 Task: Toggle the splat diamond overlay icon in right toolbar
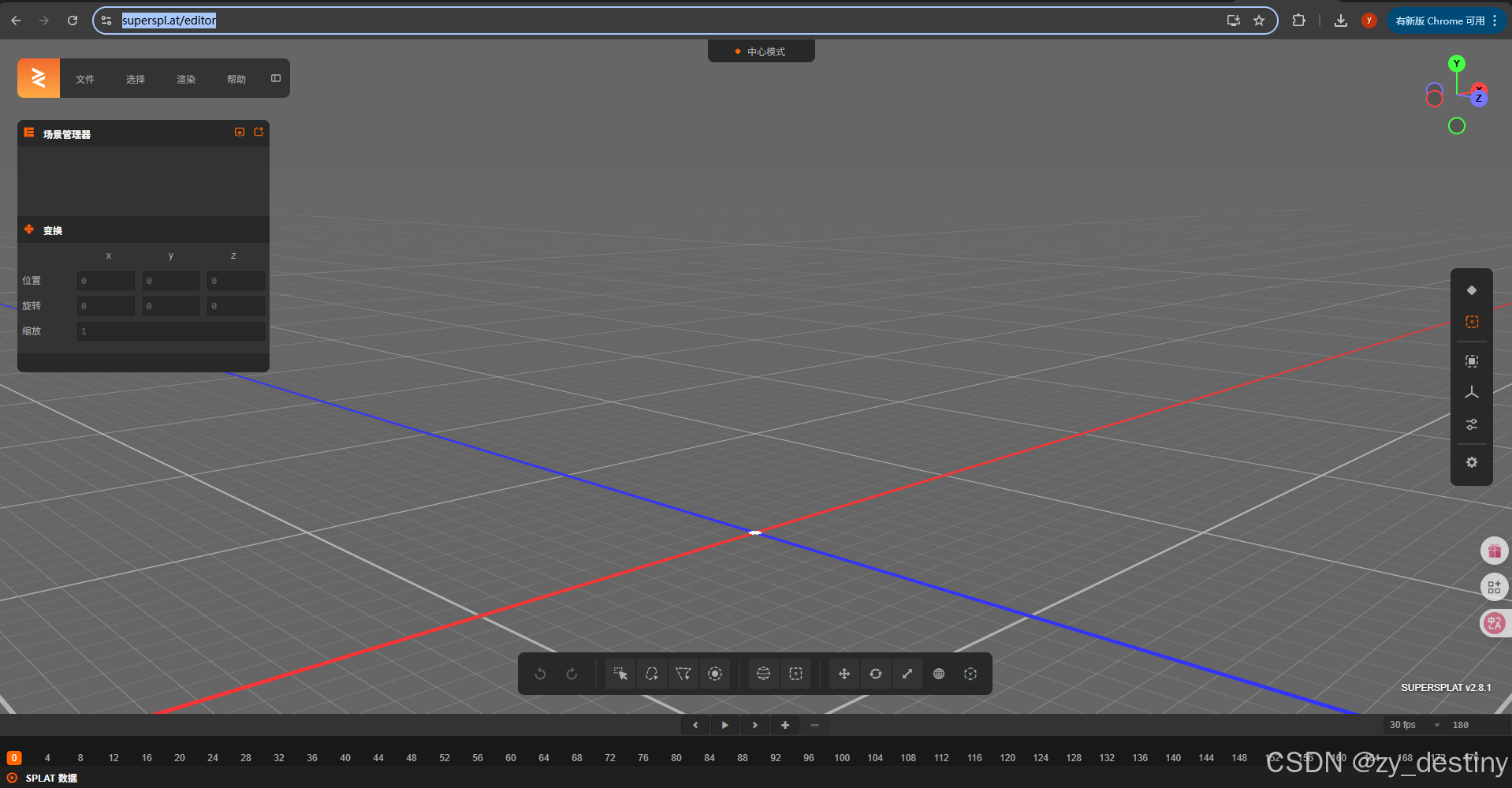(1472, 290)
